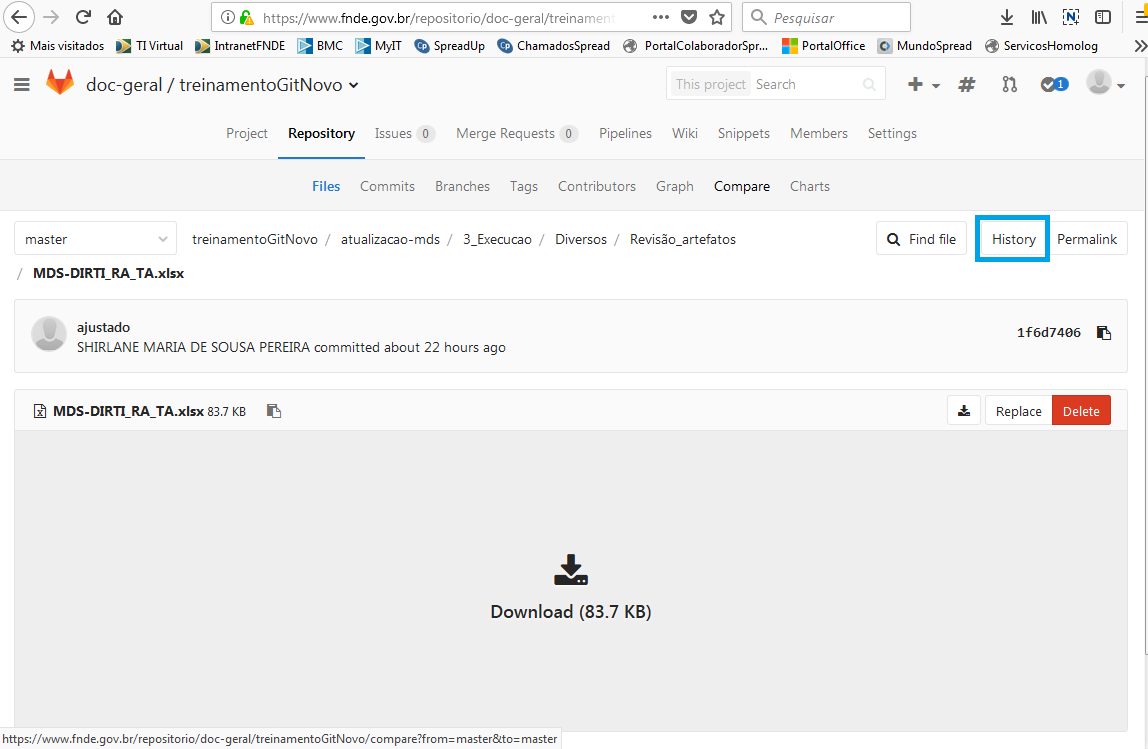Image resolution: width=1148 pixels, height=749 pixels.
Task: Open Todos via the checkmark badge icon
Action: [1050, 84]
